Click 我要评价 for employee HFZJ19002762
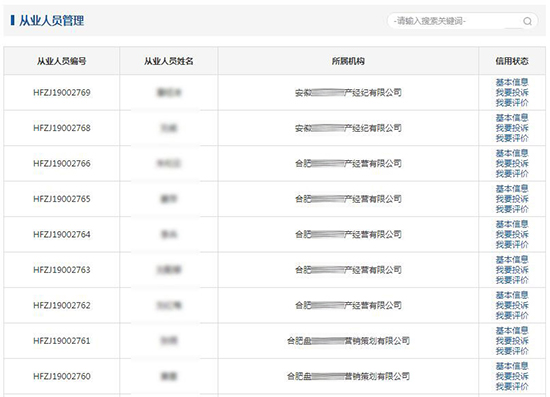Screen dimensions: 550x397 512,315
